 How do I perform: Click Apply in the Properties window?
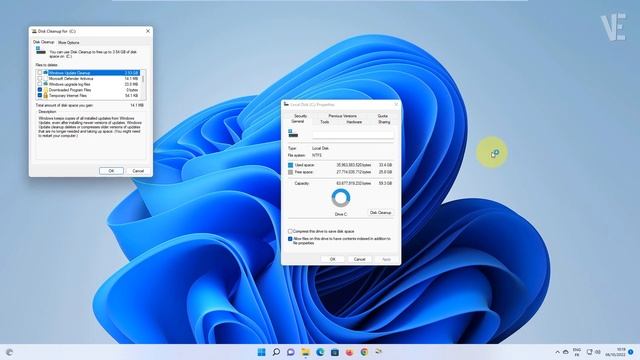[x=386, y=259]
